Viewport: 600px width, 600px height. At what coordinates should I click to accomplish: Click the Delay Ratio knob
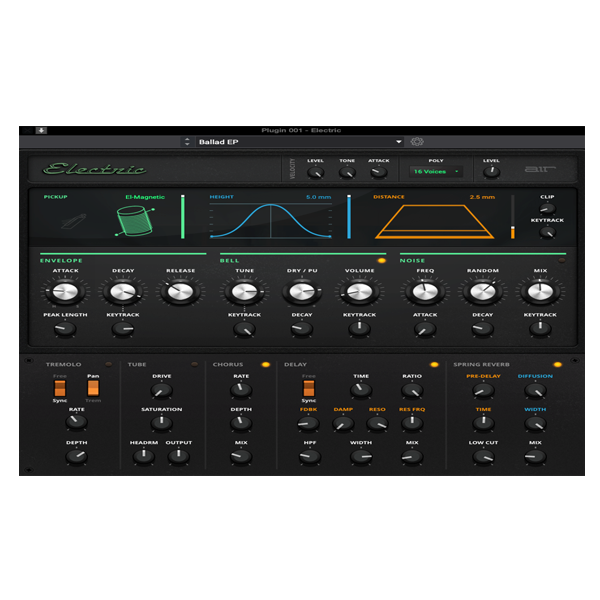click(x=412, y=390)
